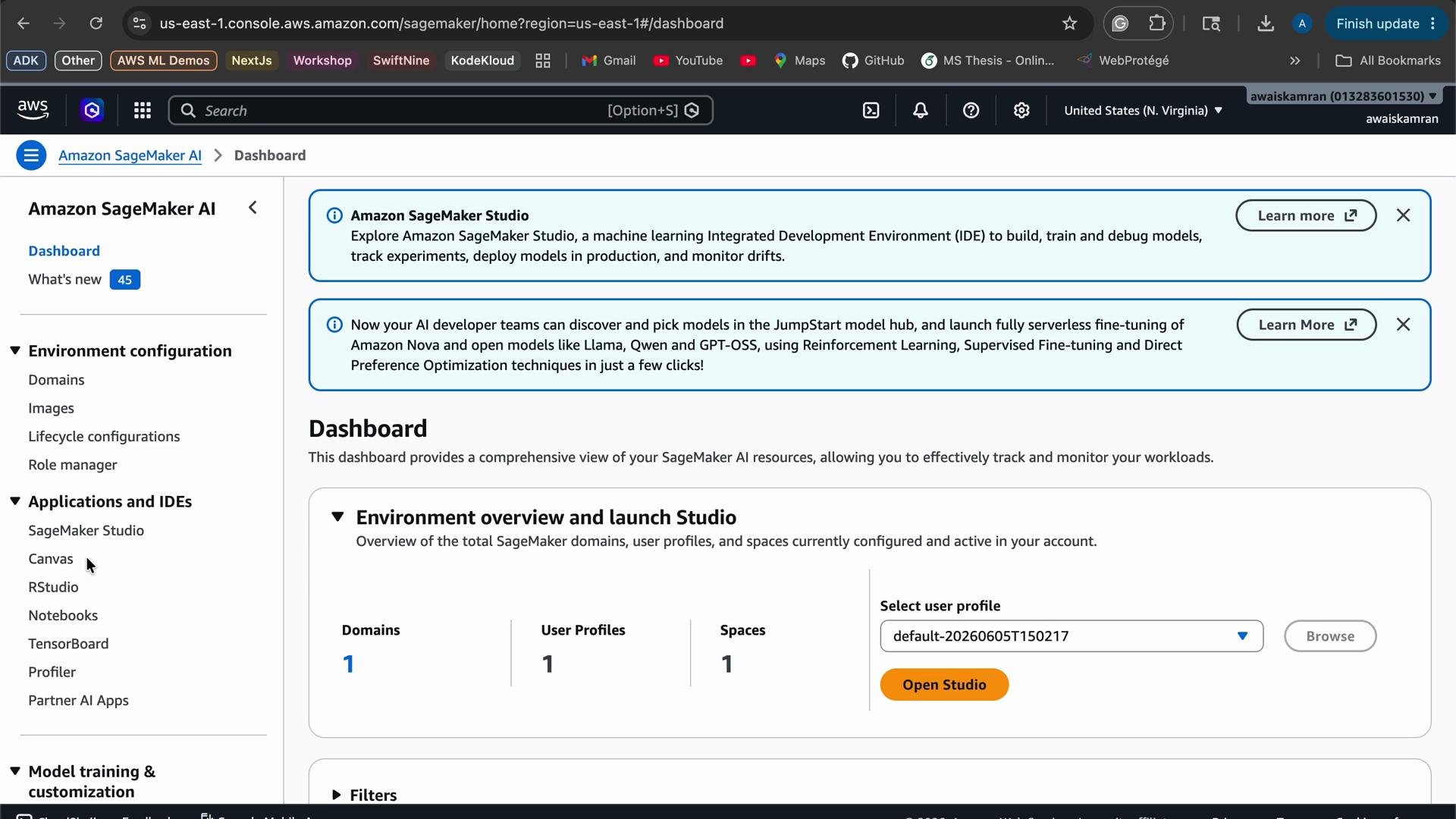Collapse the Applications and IDEs section
The height and width of the screenshot is (819, 1456).
15,501
